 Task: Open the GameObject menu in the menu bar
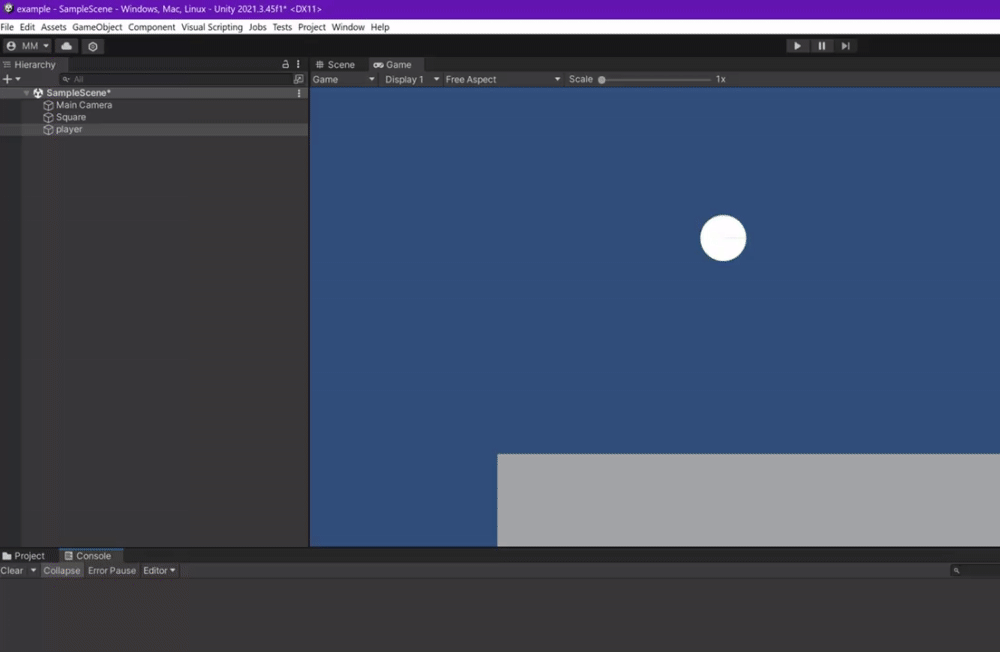[97, 27]
